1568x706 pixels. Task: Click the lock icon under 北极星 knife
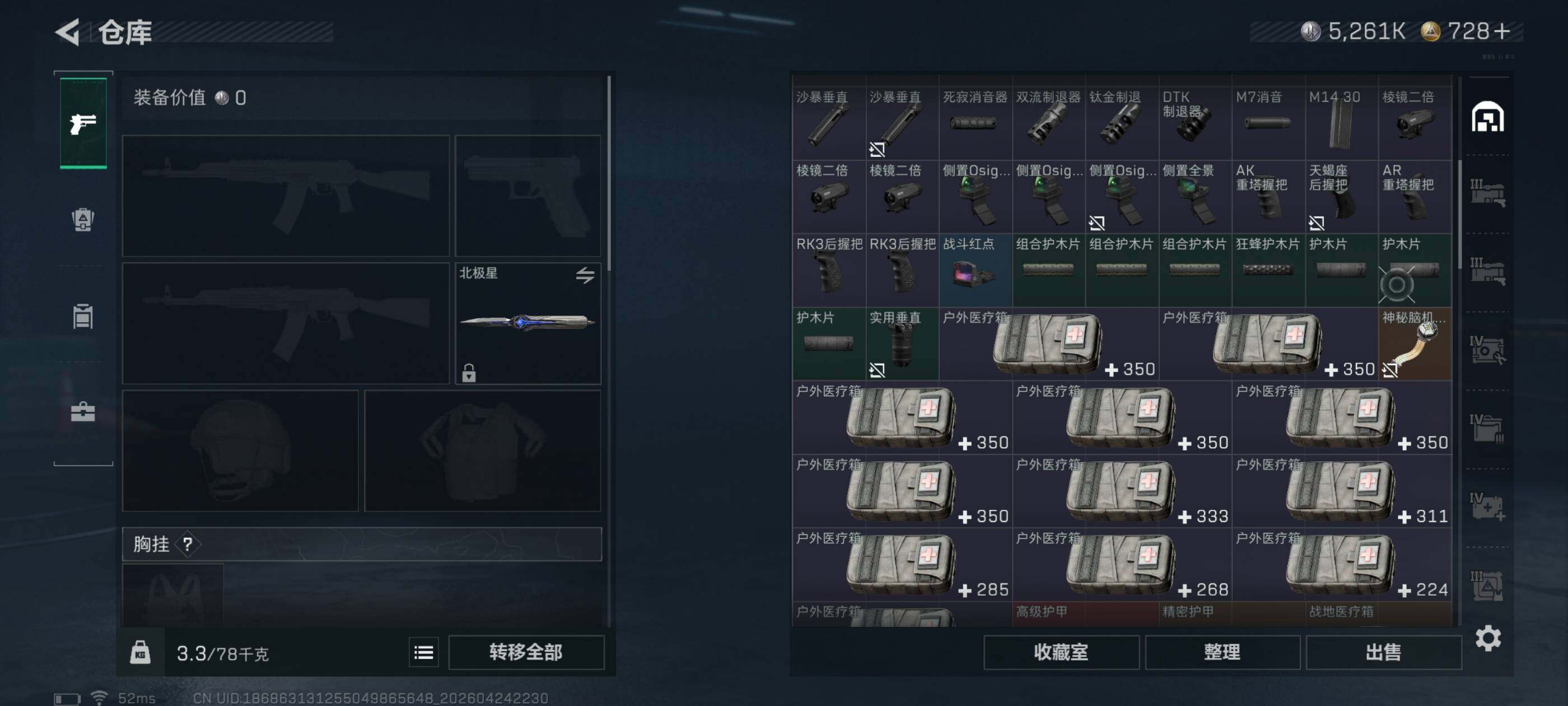[x=468, y=372]
